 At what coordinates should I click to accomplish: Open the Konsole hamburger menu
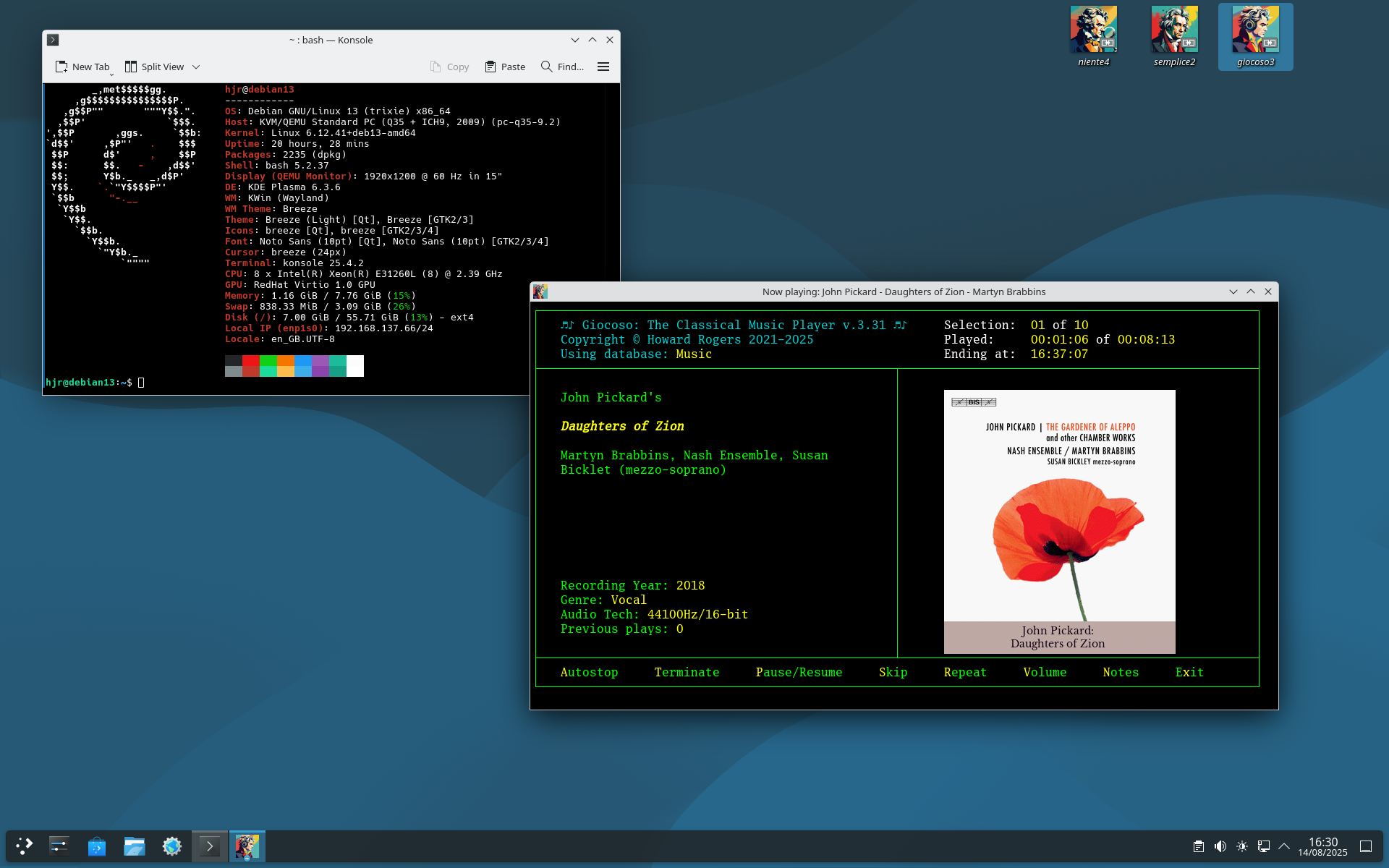(x=603, y=67)
